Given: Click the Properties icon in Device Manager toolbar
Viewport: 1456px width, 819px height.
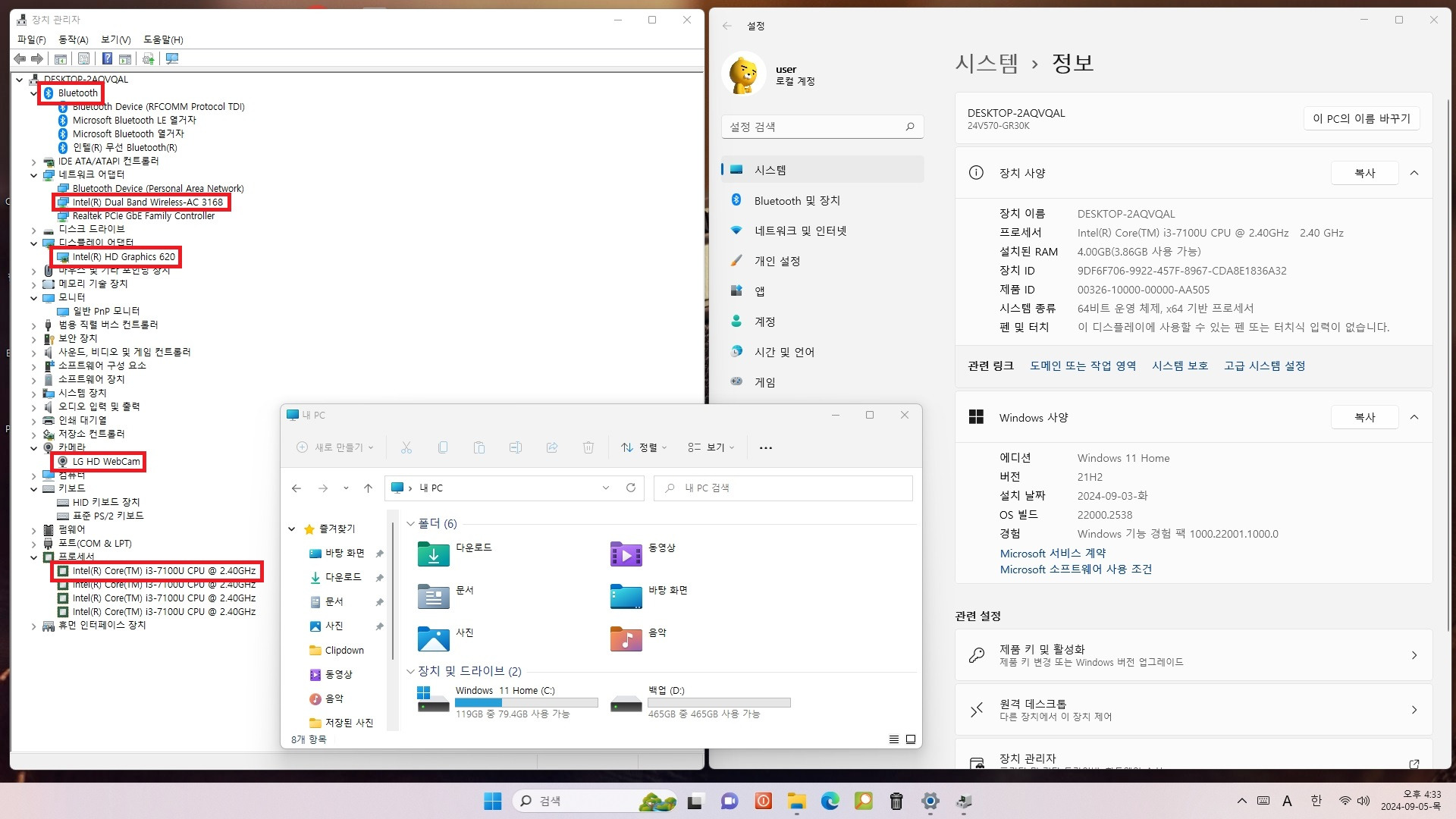Looking at the screenshot, I should [x=83, y=58].
